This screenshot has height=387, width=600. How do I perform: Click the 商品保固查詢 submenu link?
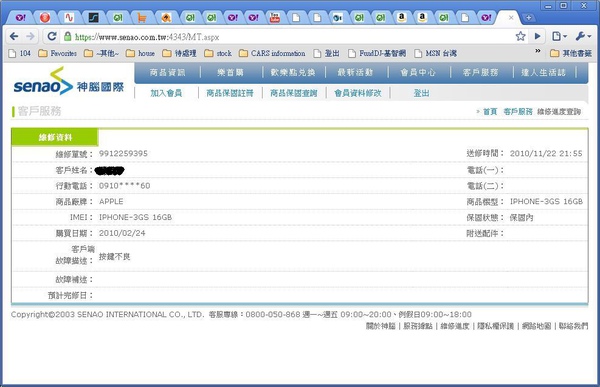click(x=294, y=93)
